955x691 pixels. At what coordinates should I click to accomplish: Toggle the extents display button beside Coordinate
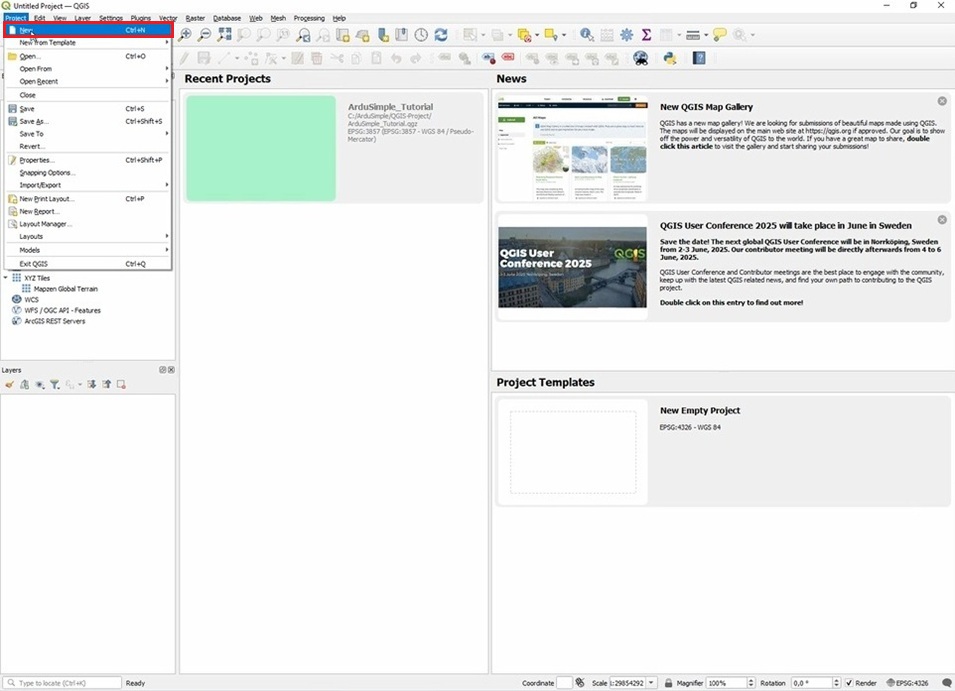pyautogui.click(x=581, y=683)
